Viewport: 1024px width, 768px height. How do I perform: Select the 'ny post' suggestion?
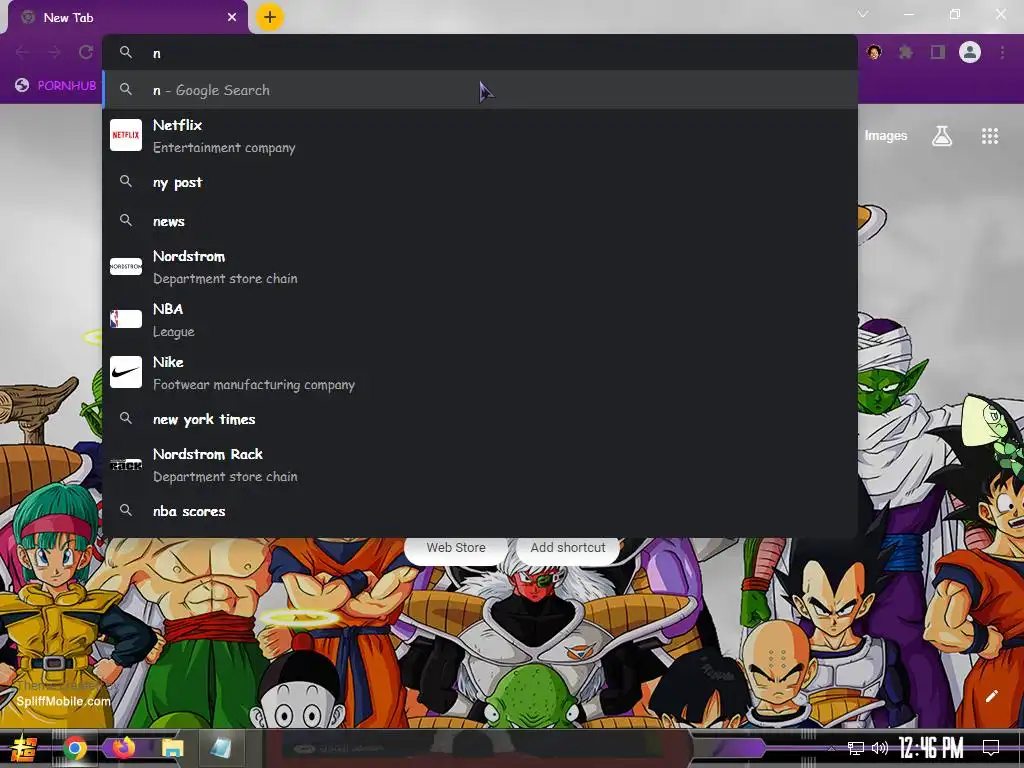pyautogui.click(x=480, y=182)
